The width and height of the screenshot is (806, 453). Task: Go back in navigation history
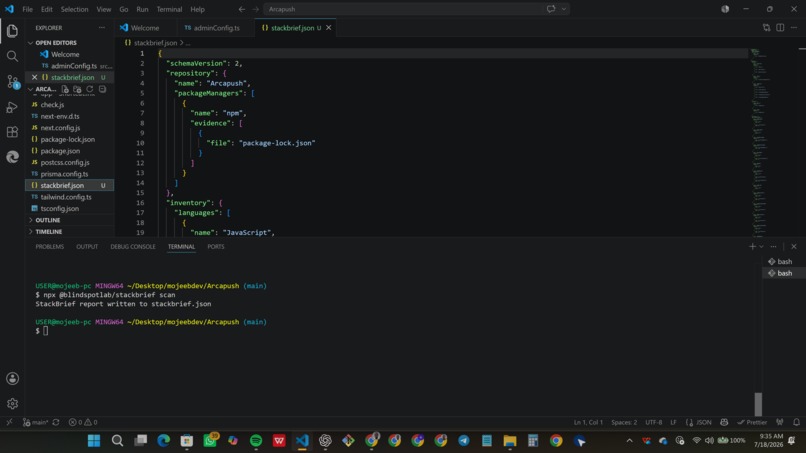242,9
